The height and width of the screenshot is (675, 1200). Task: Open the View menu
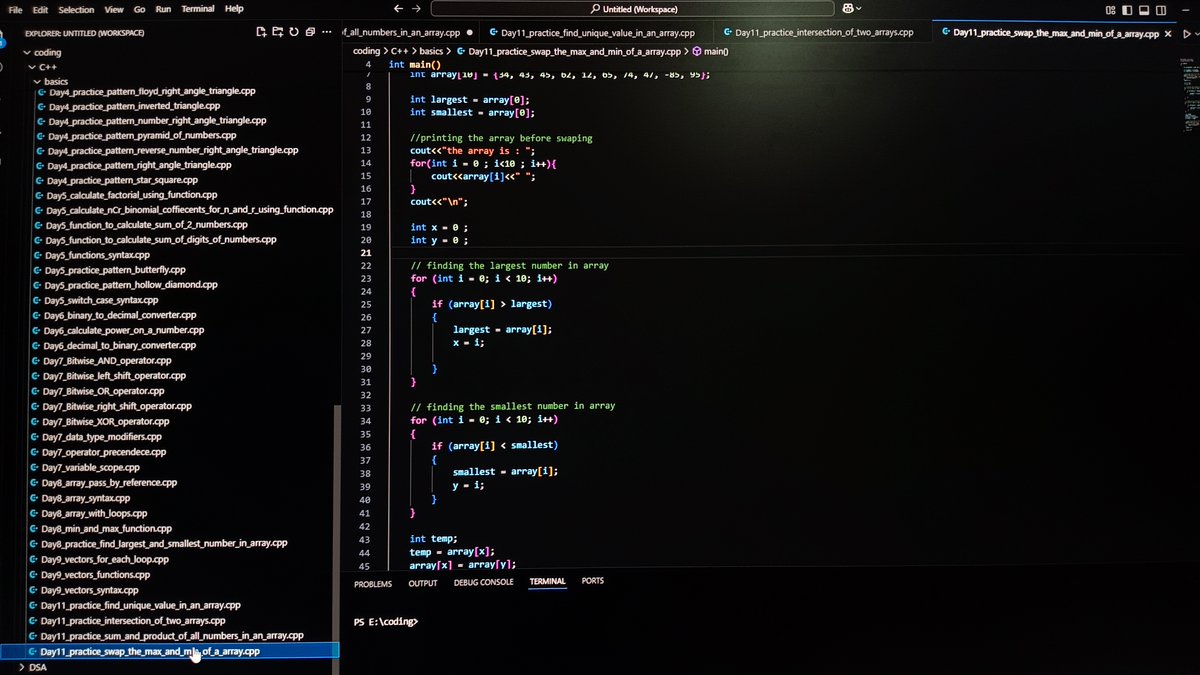click(x=114, y=9)
